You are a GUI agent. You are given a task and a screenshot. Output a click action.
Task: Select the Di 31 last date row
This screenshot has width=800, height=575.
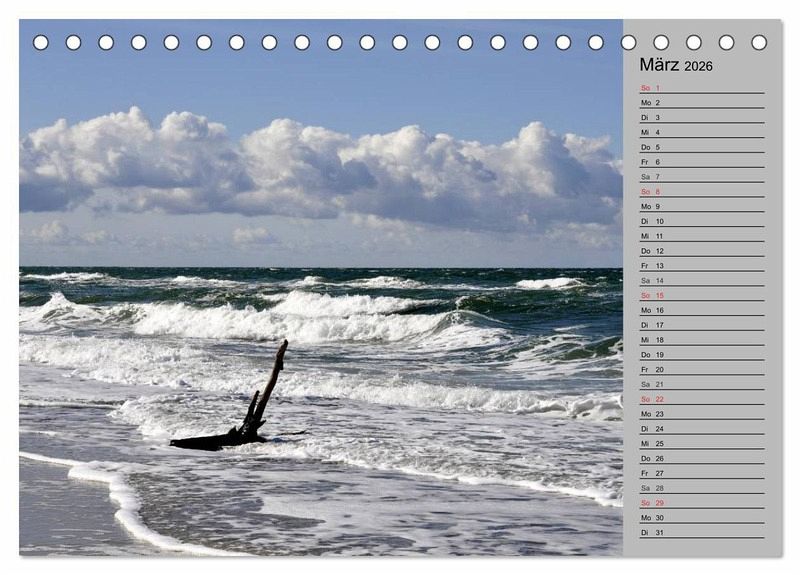pyautogui.click(x=701, y=533)
